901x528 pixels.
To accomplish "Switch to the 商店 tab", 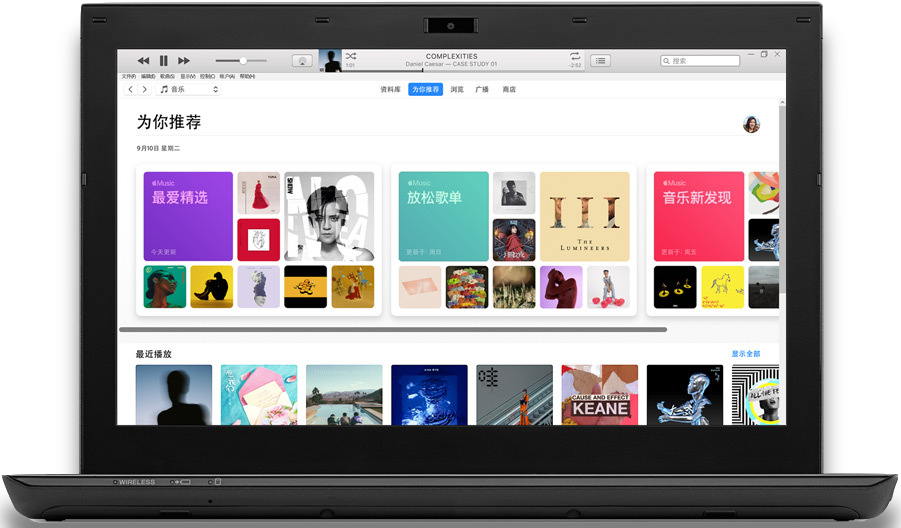I will (509, 90).
